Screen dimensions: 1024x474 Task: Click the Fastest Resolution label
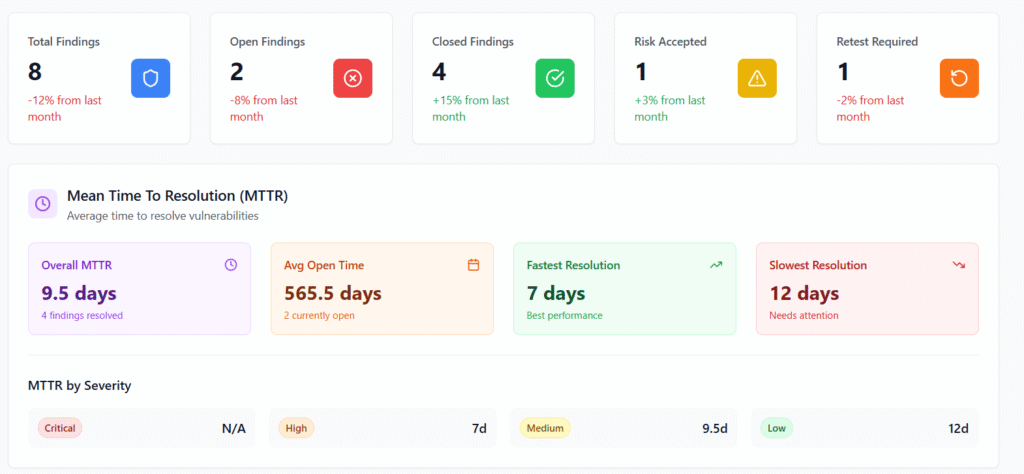tap(573, 265)
